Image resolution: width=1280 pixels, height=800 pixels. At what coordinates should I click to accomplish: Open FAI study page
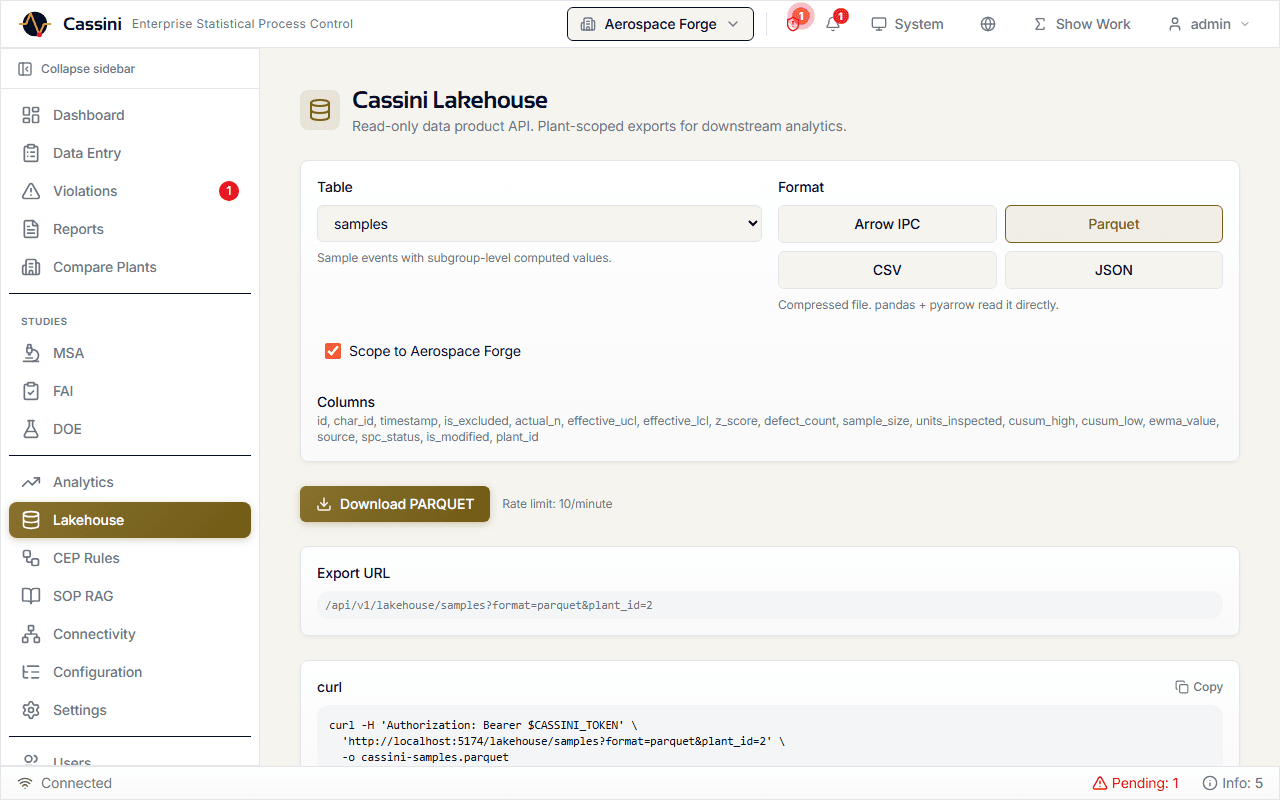(x=130, y=391)
